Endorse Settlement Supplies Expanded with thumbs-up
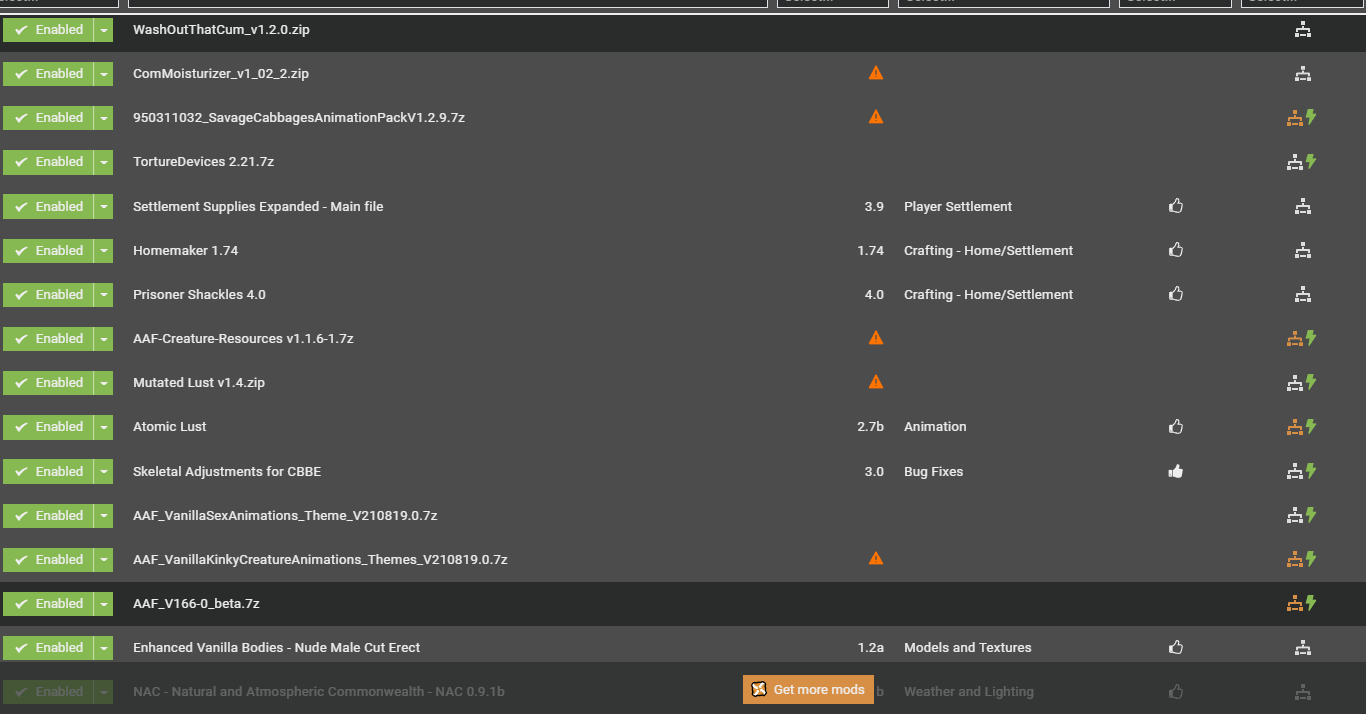Screen dimensions: 1366x714 tap(1176, 206)
